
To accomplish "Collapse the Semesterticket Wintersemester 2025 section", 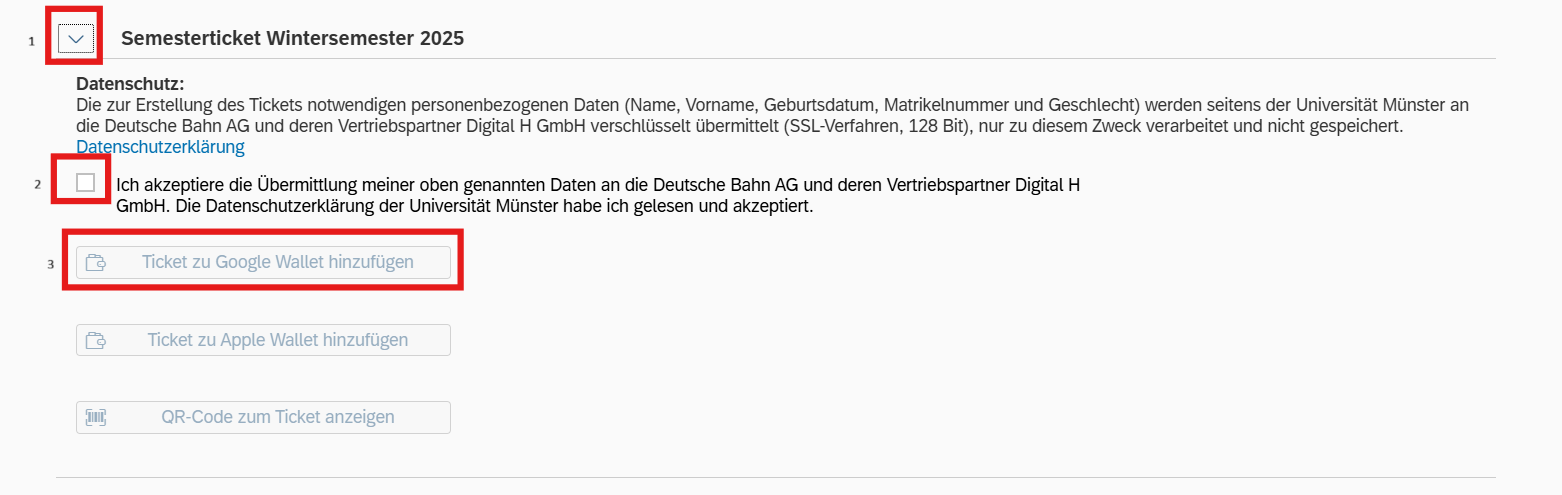I will 75,39.
